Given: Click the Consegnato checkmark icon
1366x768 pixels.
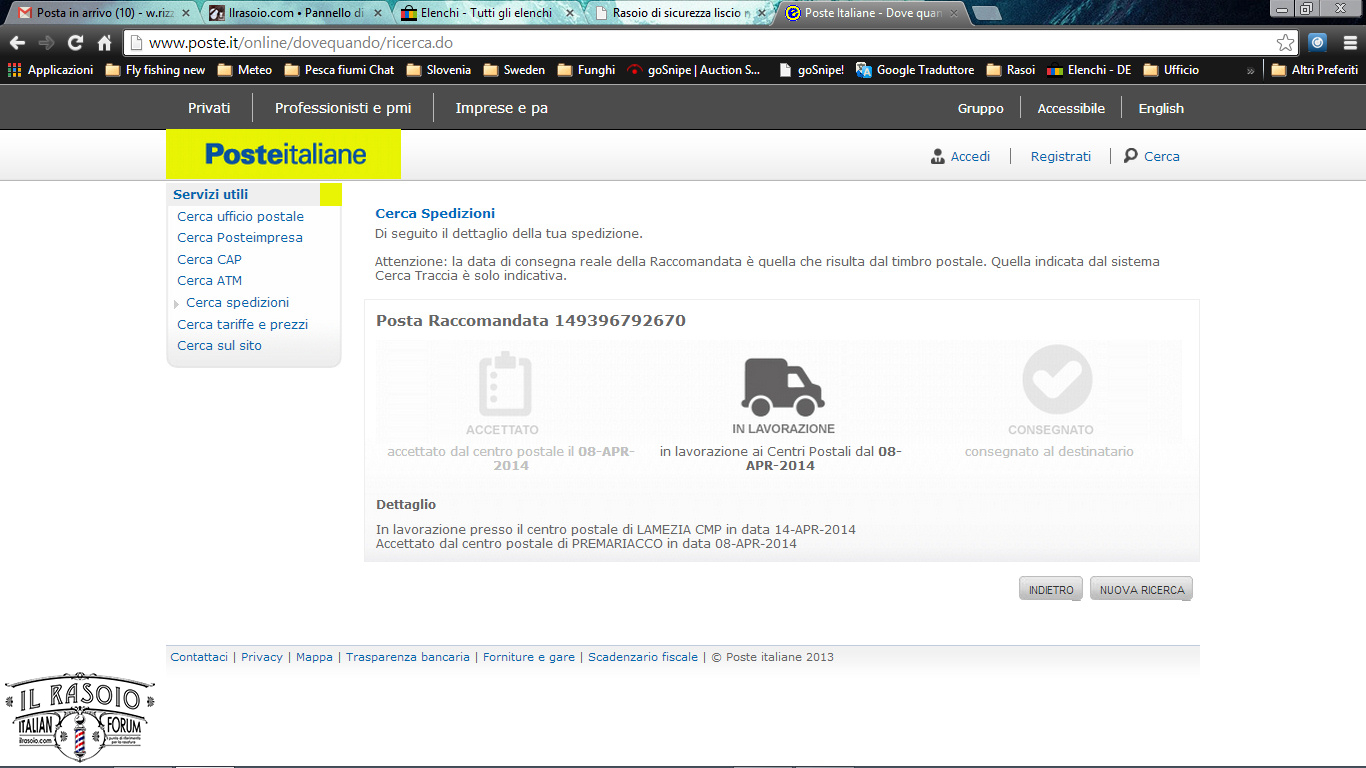Looking at the screenshot, I should (x=1057, y=380).
